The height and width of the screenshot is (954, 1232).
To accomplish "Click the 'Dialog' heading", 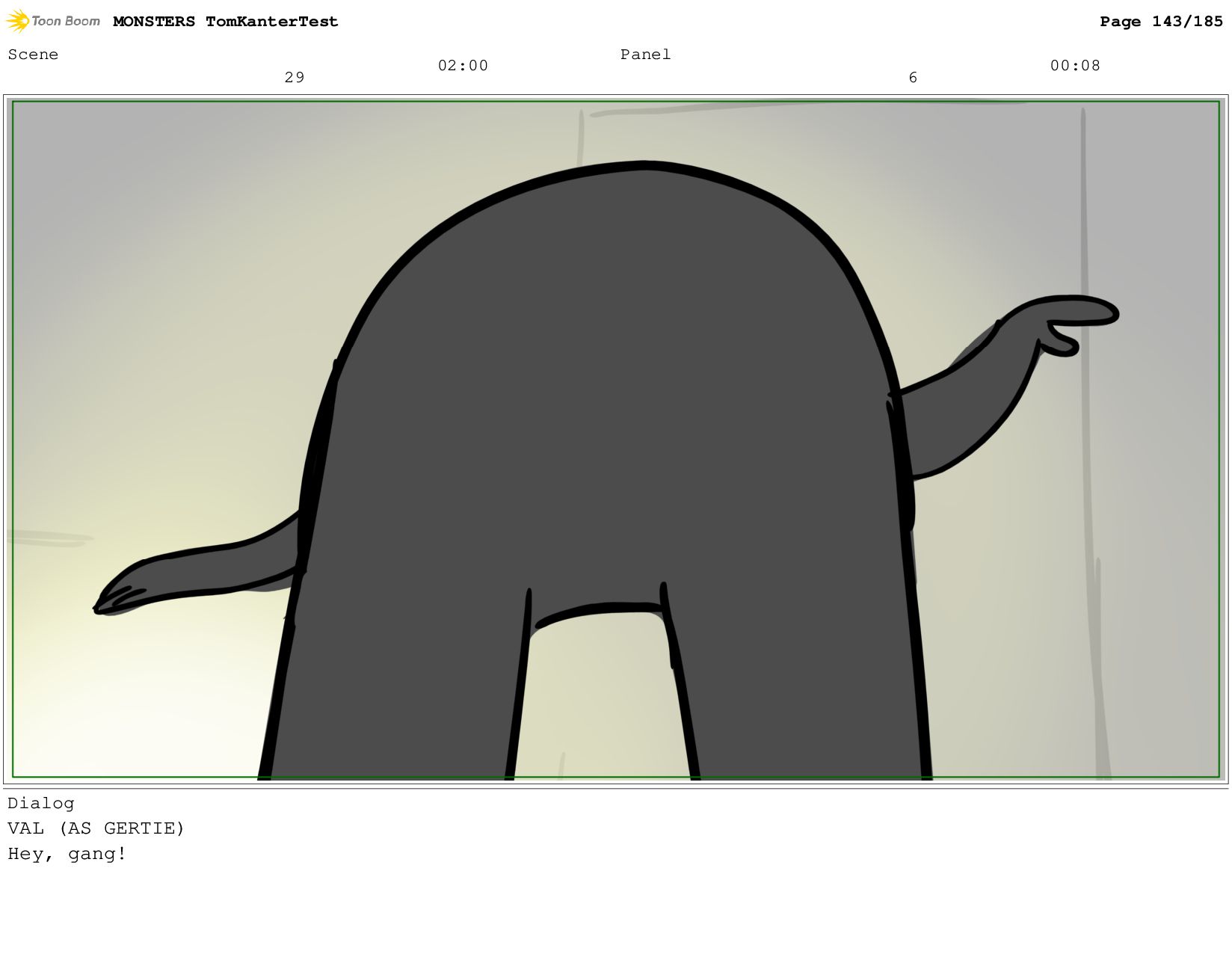I will tap(41, 804).
